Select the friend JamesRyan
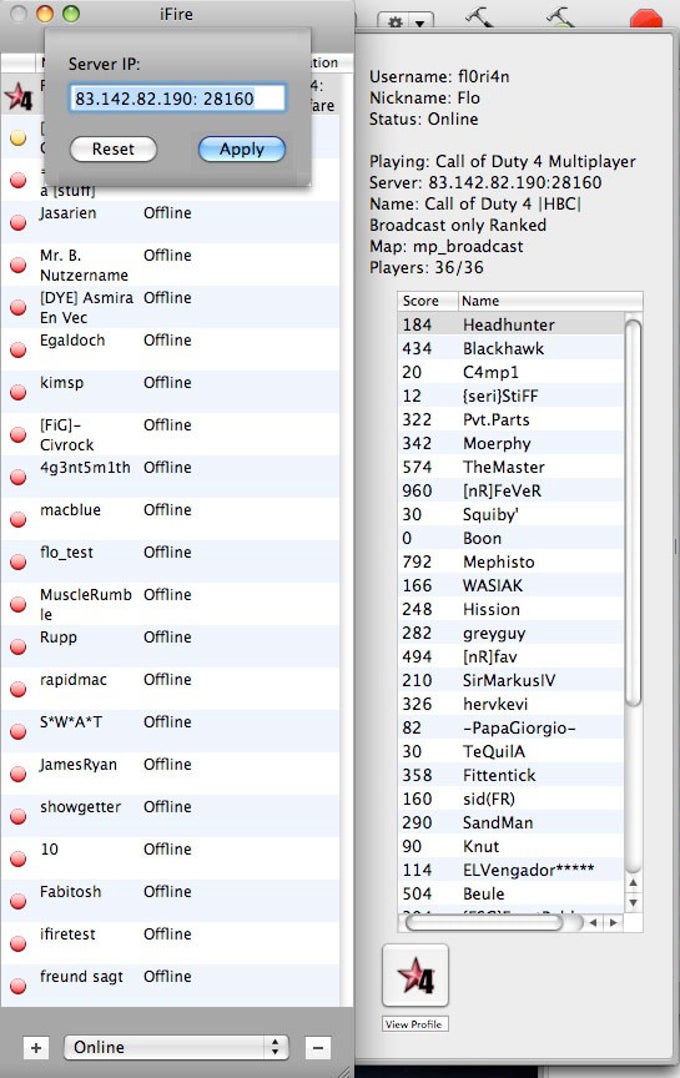680x1078 pixels. (170, 774)
